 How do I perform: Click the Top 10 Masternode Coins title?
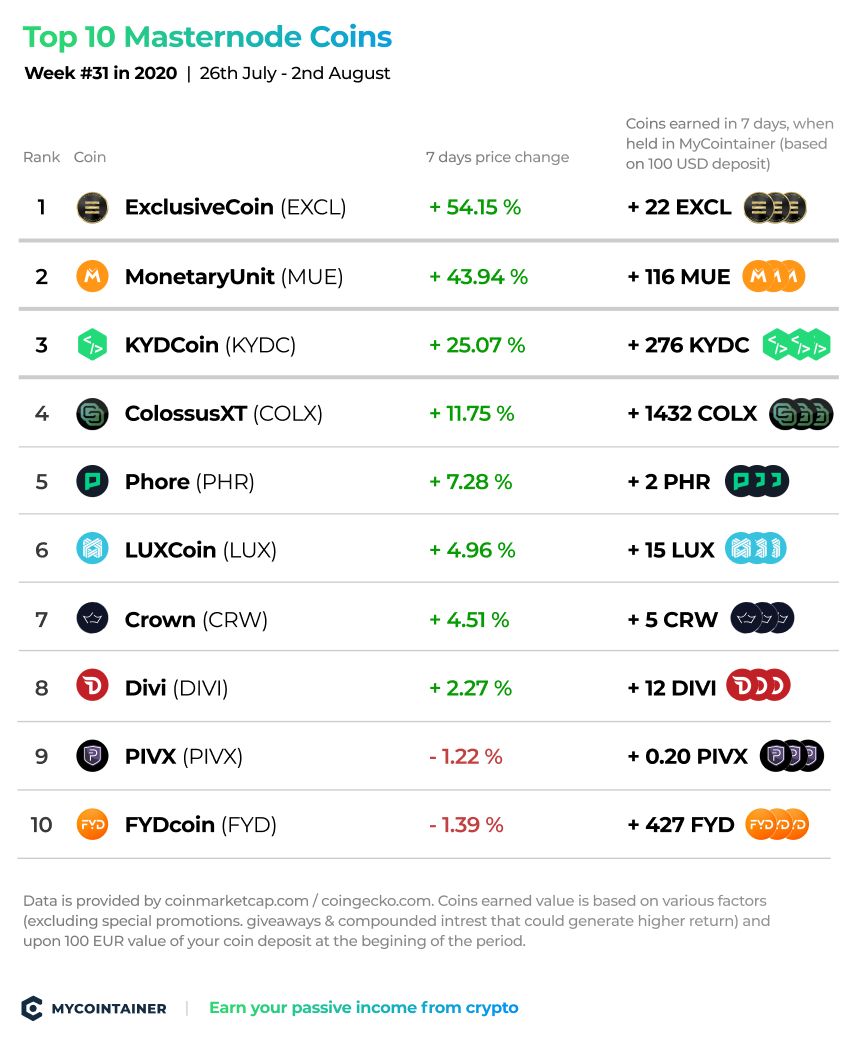click(x=208, y=38)
